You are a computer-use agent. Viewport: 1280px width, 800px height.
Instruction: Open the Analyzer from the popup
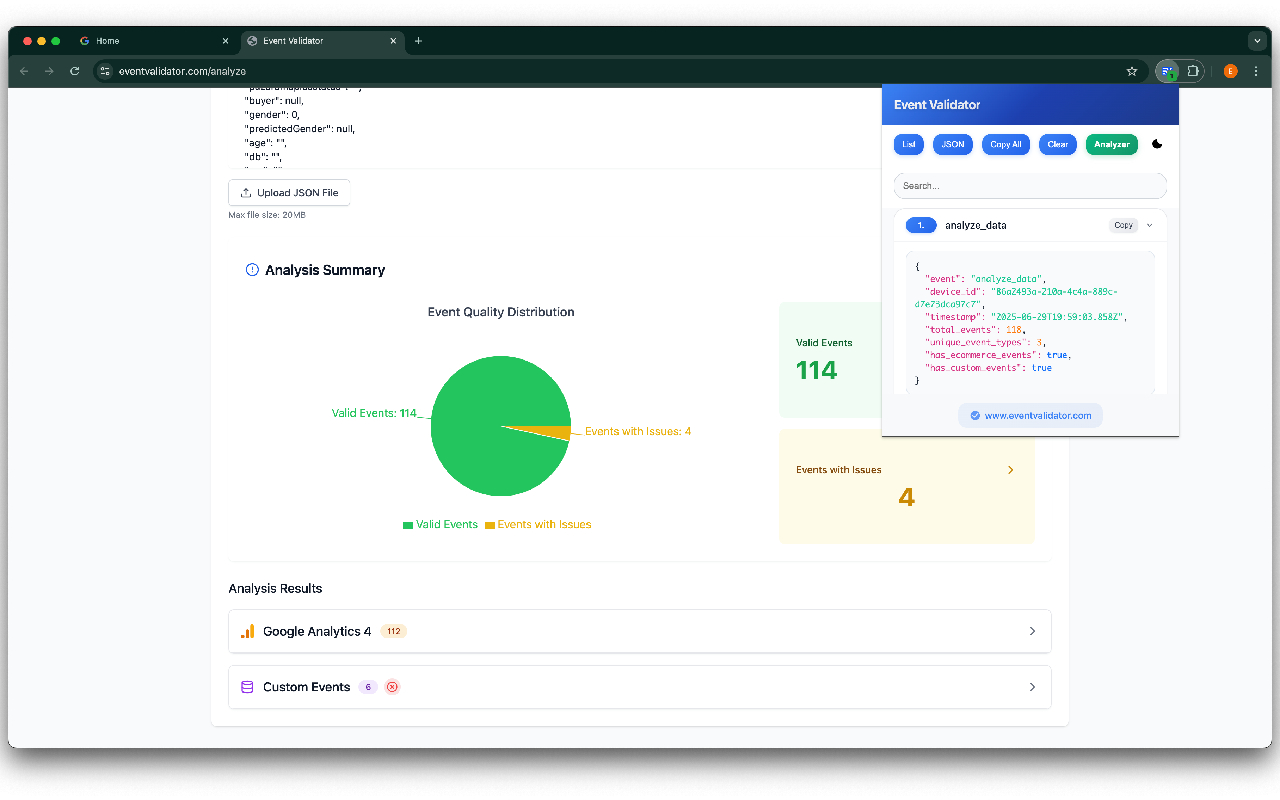[1112, 144]
